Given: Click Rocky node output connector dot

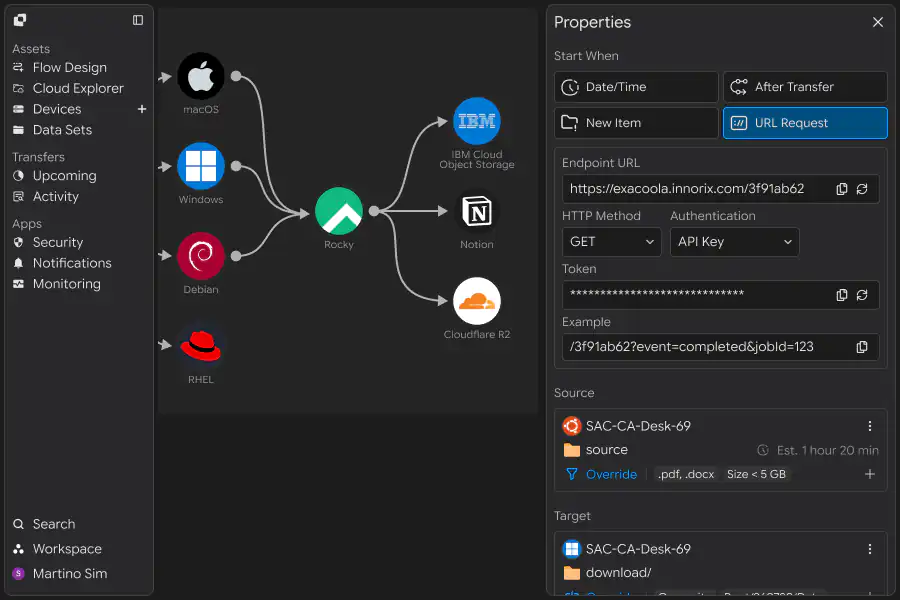Looking at the screenshot, I should tap(374, 211).
